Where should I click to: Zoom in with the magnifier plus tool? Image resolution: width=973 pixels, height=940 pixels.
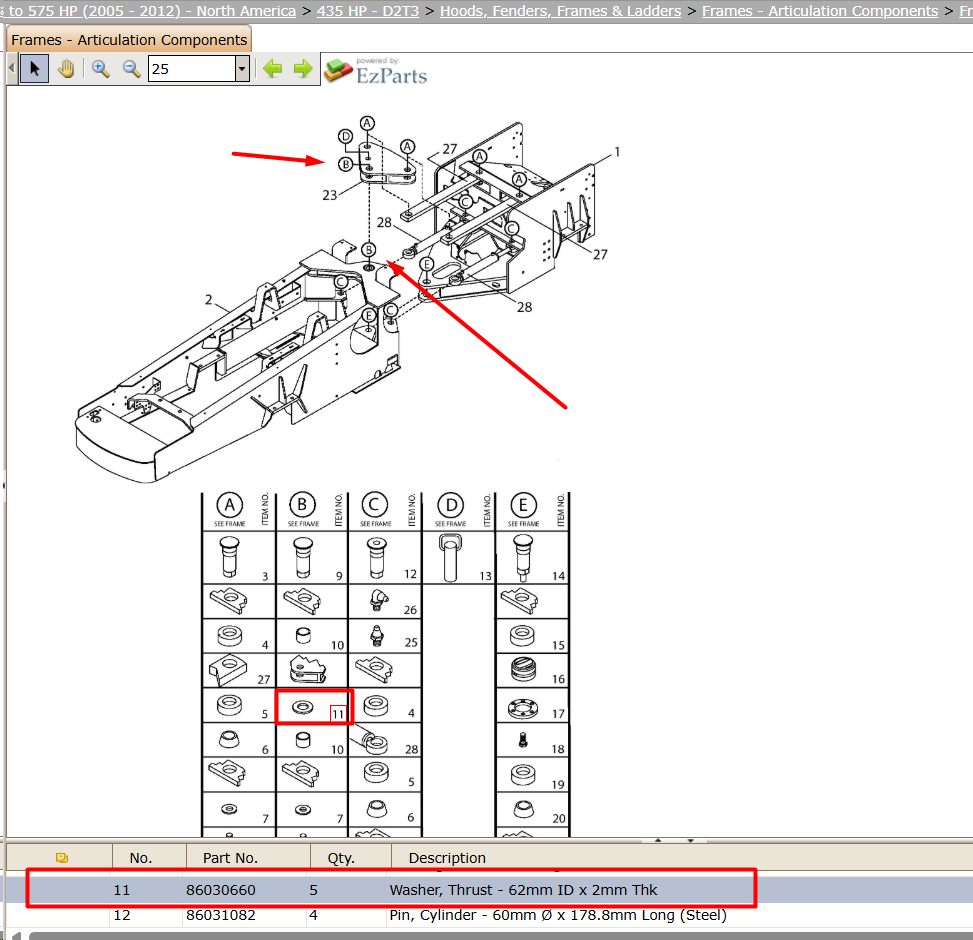101,68
